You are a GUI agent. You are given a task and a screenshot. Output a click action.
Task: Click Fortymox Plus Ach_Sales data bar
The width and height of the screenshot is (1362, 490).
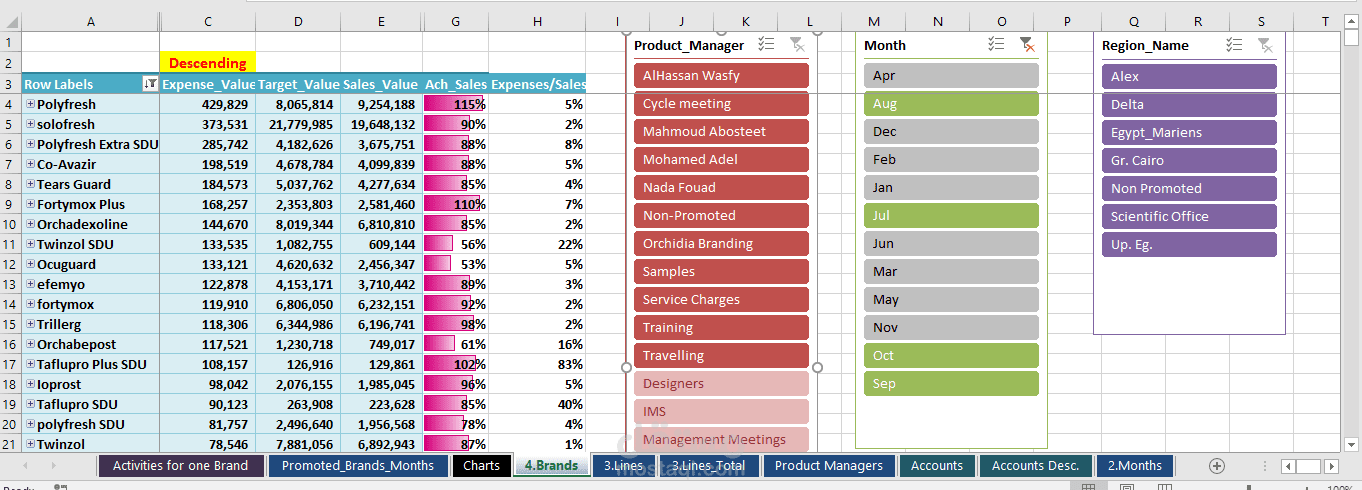[455, 205]
